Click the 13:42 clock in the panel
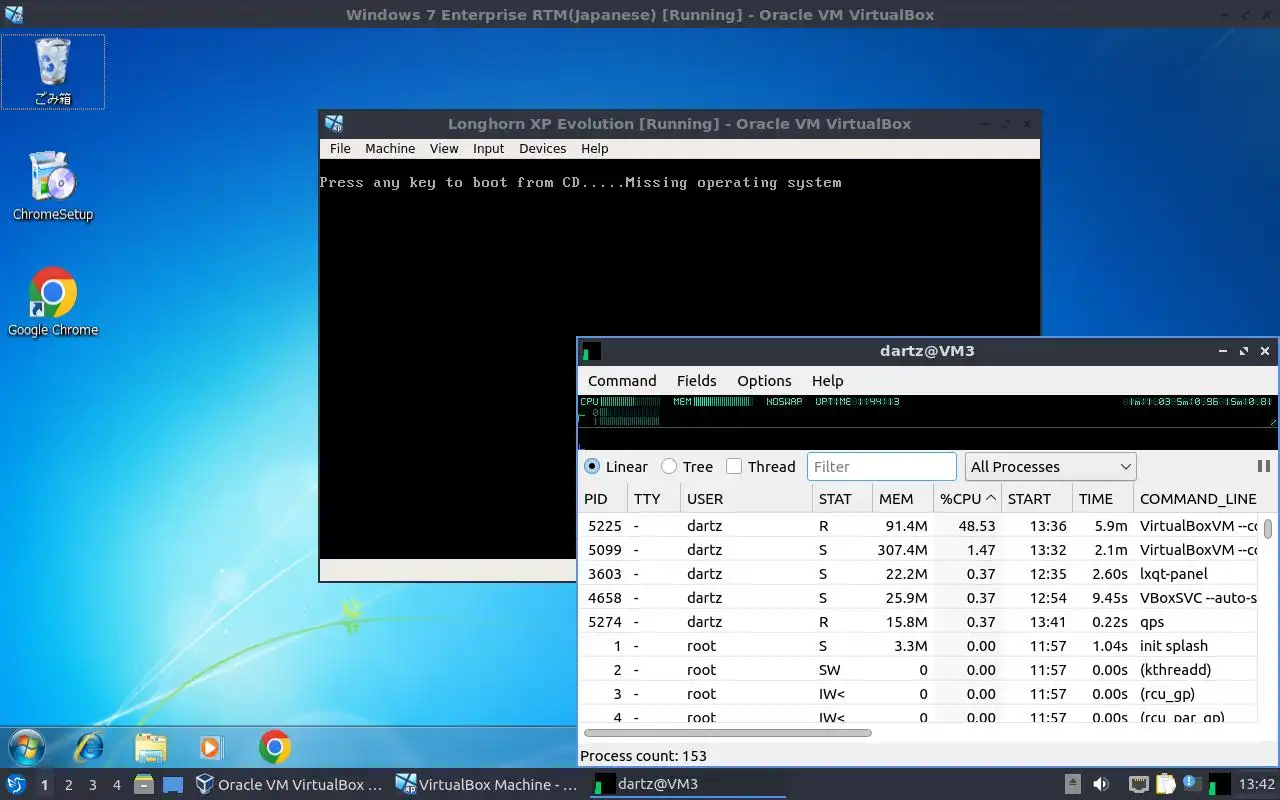The height and width of the screenshot is (800, 1280). [x=1257, y=785]
